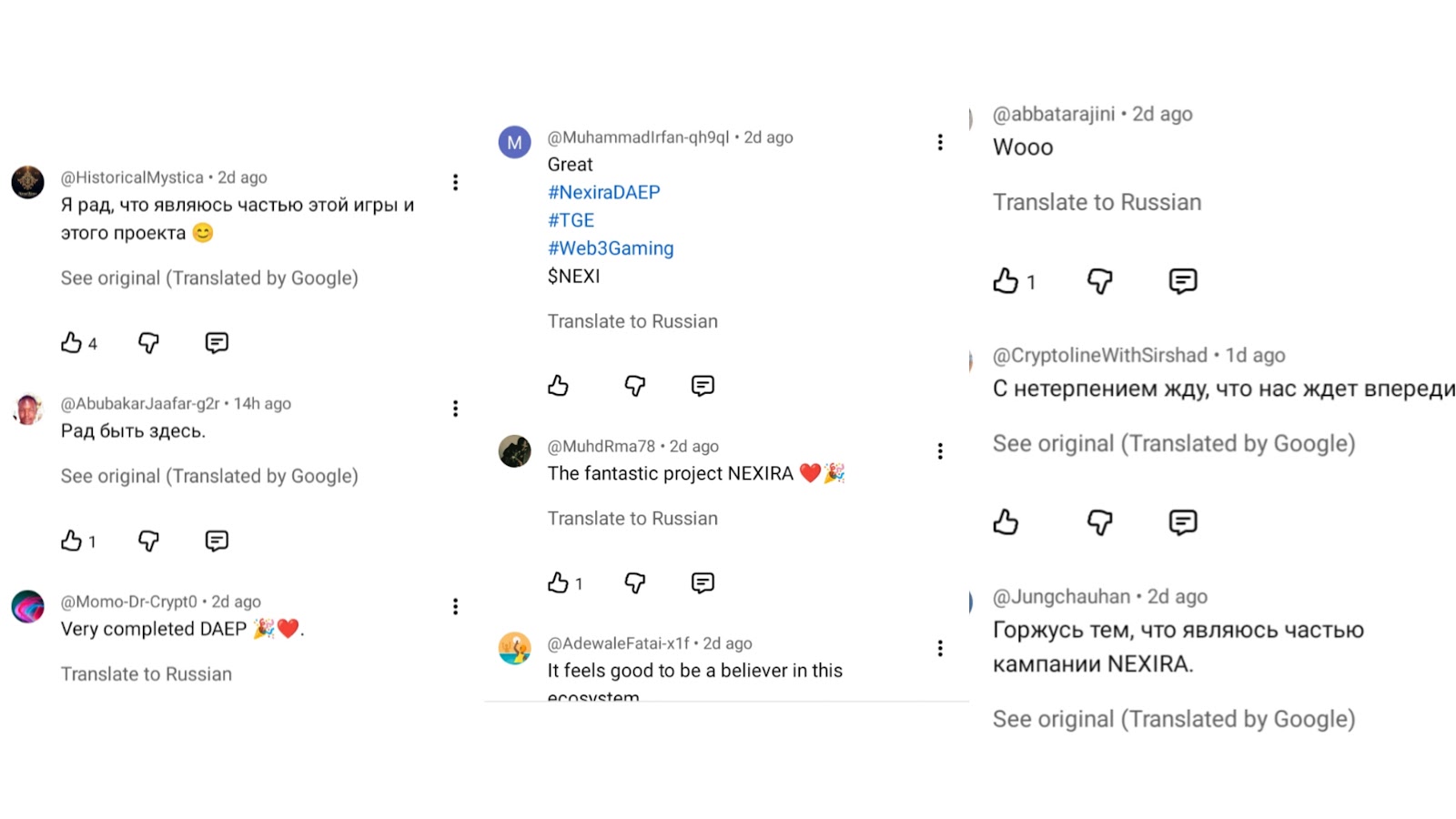Screen dimensions: 1456x819
Task: Open MuhdRma78's channel via avatar
Action: [514, 450]
